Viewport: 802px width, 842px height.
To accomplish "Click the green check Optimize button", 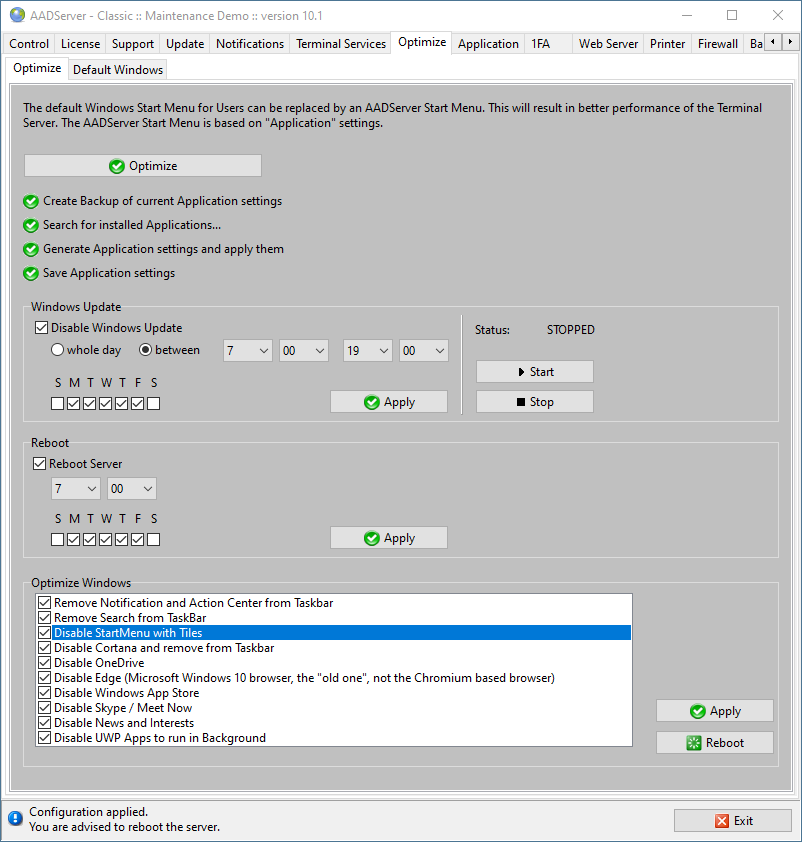I will pyautogui.click(x=143, y=166).
